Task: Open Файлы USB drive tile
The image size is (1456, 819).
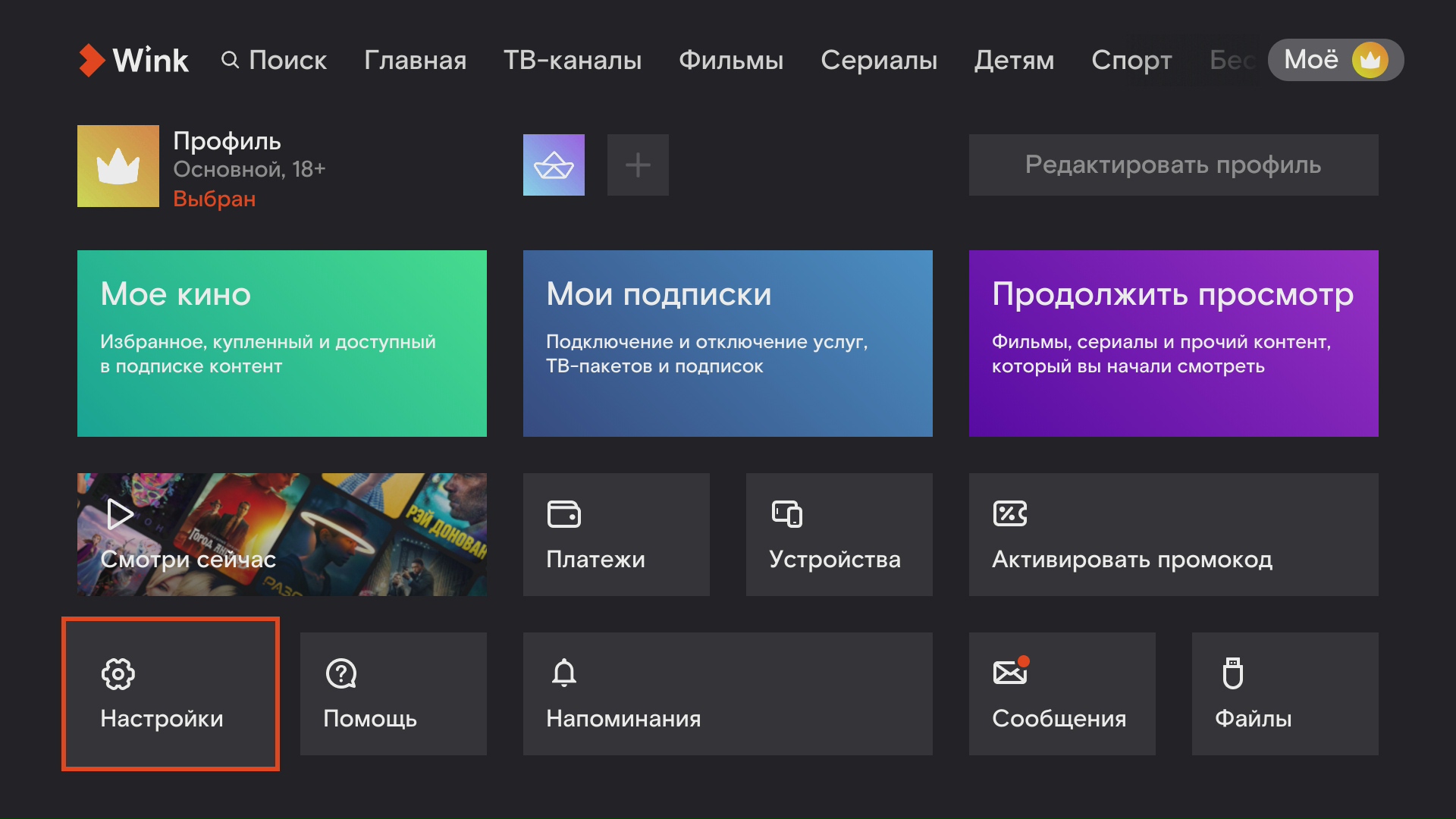Action: tap(1285, 694)
